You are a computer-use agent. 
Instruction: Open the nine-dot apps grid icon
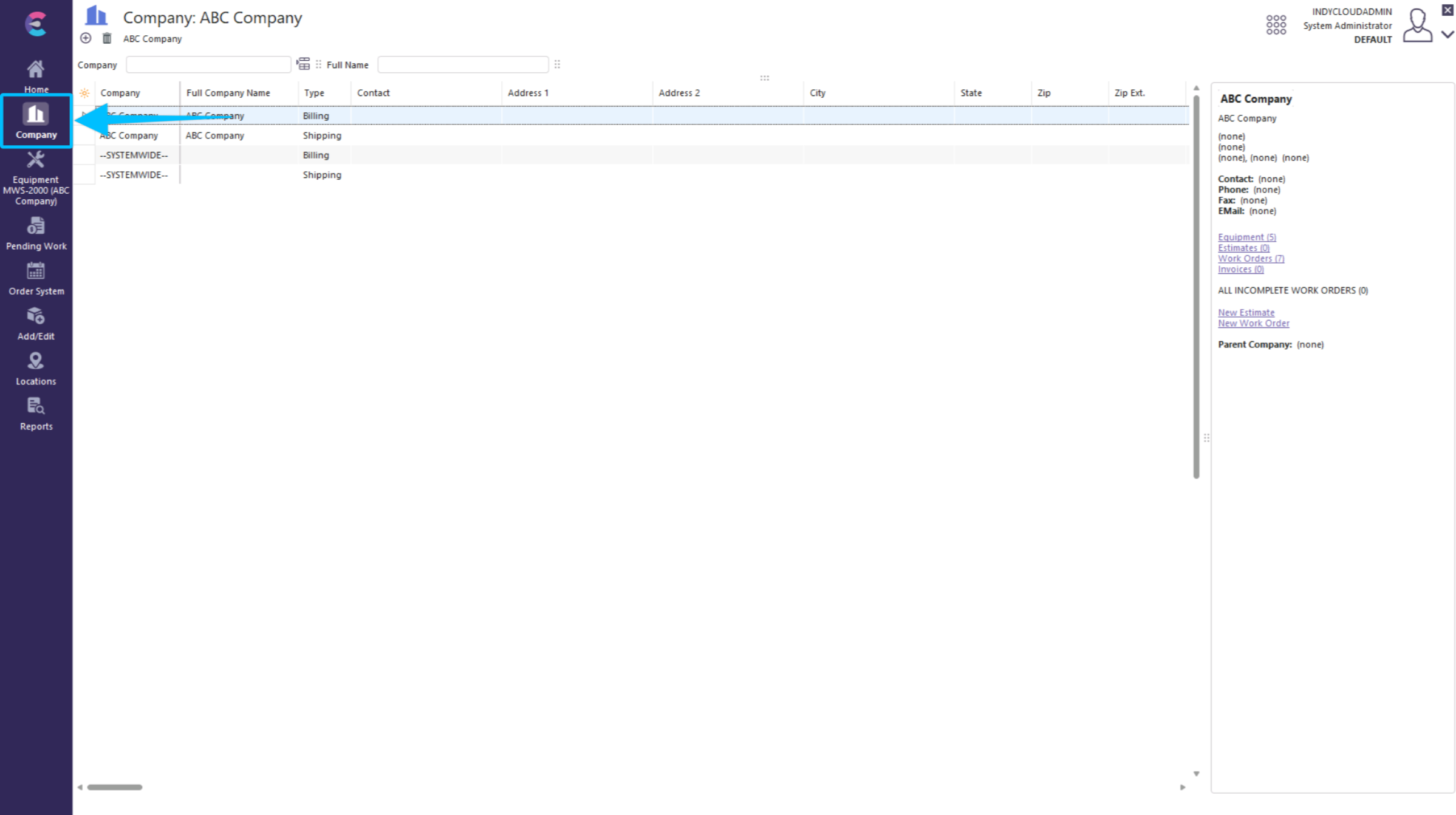tap(1276, 25)
